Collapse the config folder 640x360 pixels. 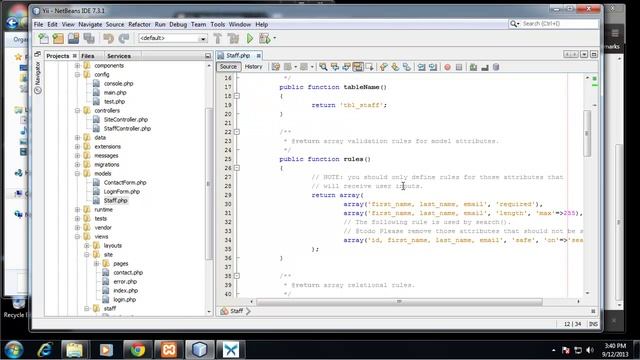77,75
